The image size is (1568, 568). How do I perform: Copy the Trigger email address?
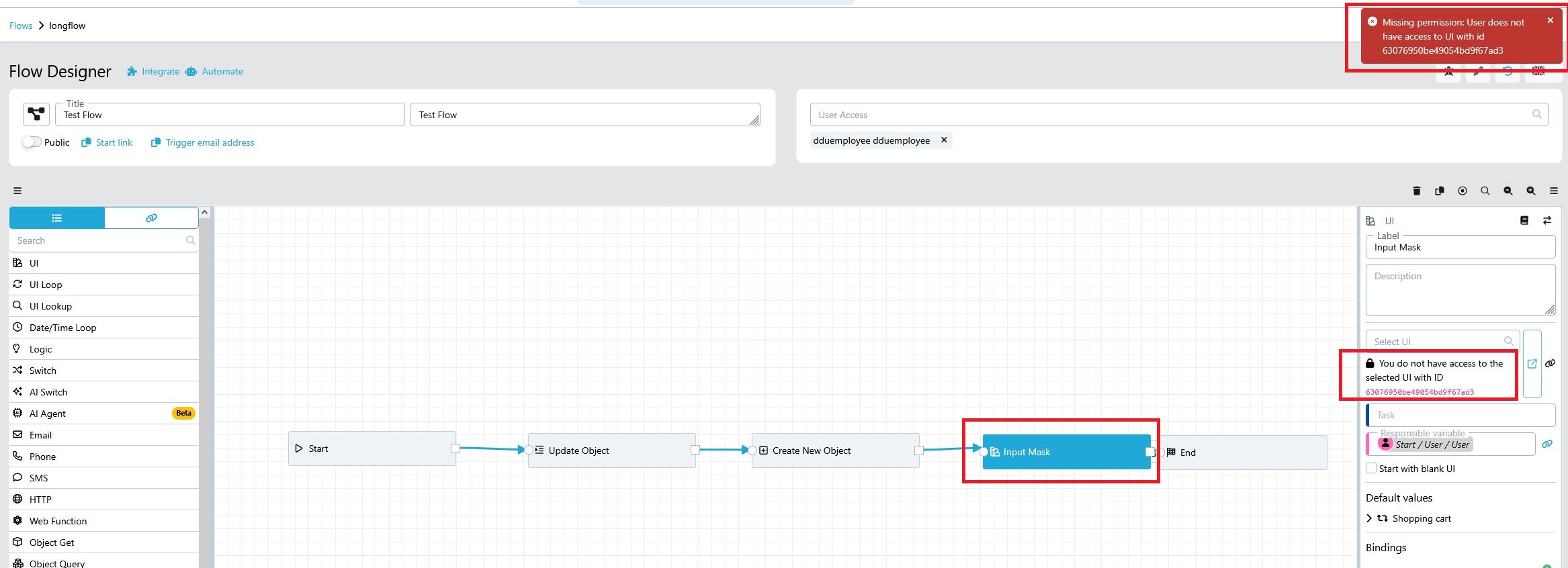tap(203, 142)
